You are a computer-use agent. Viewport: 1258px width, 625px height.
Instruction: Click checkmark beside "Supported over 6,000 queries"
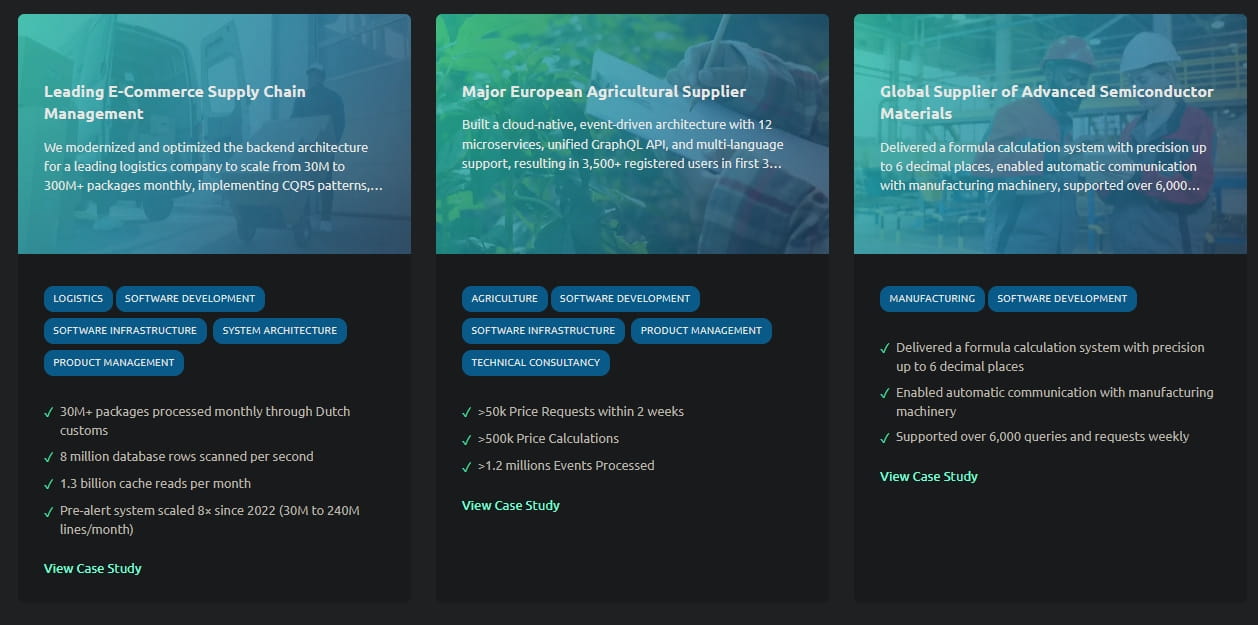tap(885, 437)
